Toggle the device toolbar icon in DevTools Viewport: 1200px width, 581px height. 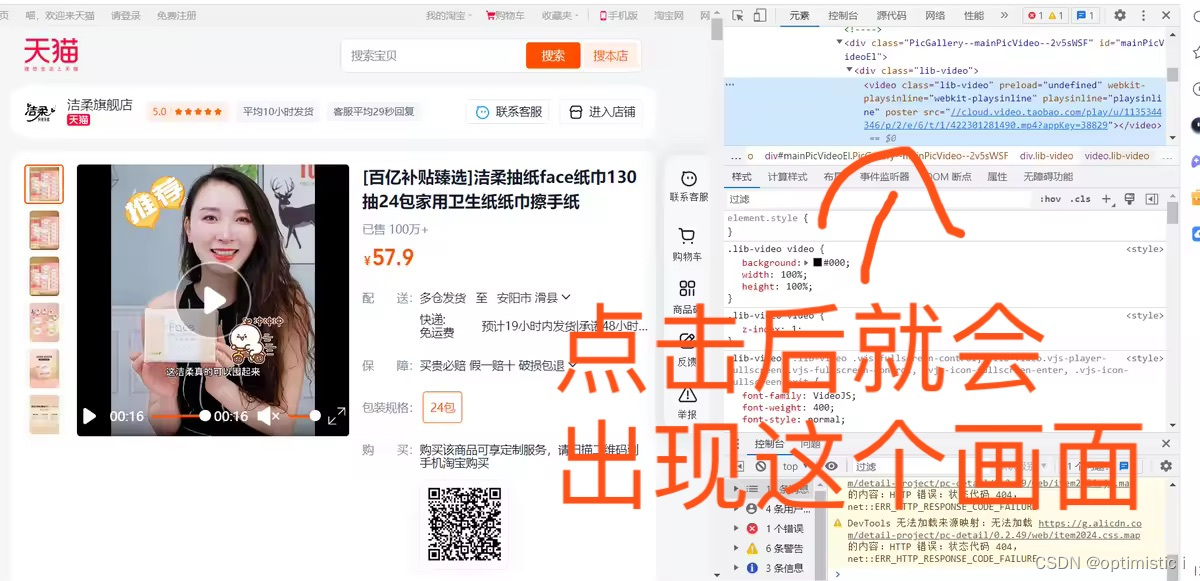click(760, 15)
